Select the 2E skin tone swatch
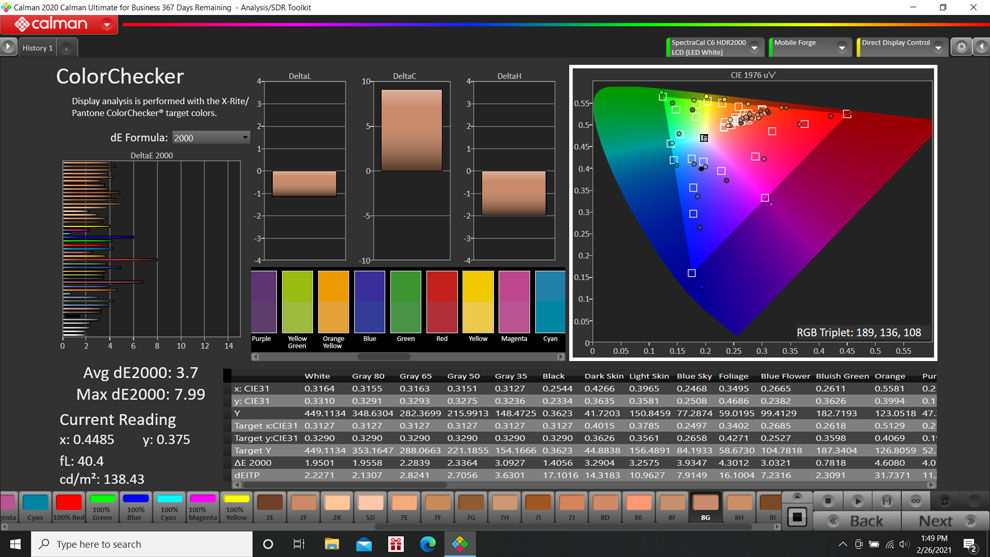Image resolution: width=990 pixels, height=557 pixels. click(270, 507)
